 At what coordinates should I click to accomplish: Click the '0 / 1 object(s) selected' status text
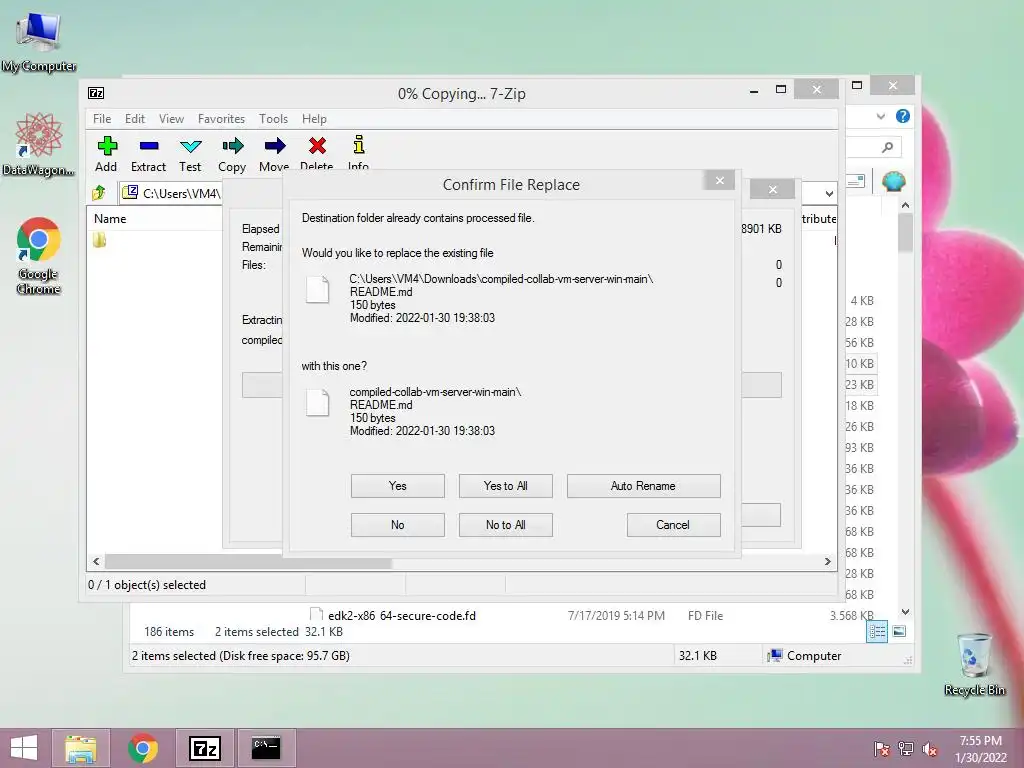(147, 585)
